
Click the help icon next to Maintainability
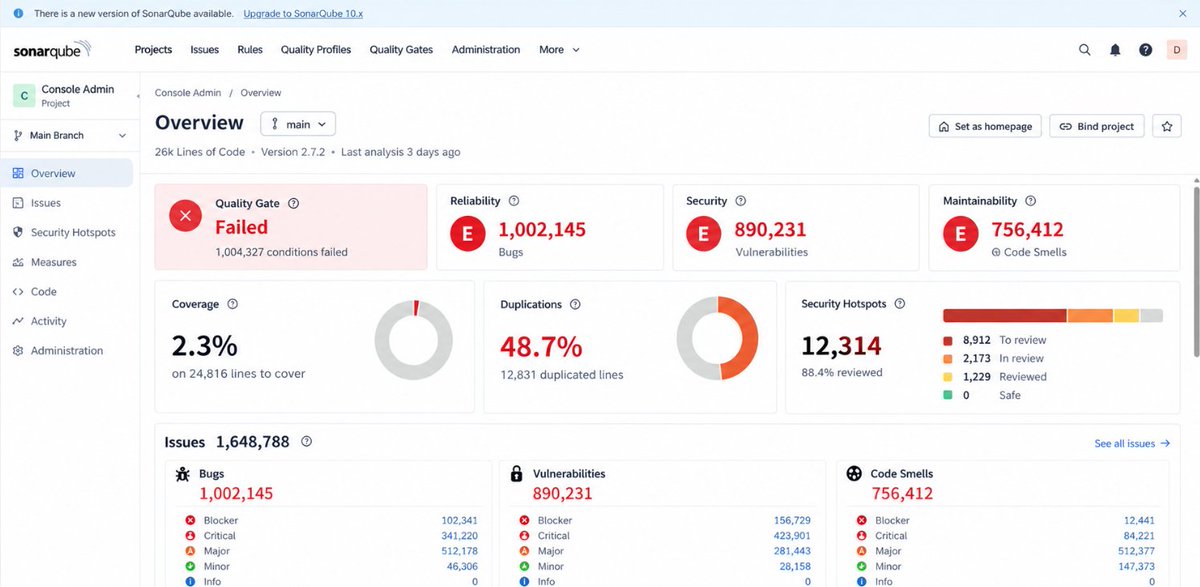(x=1031, y=201)
